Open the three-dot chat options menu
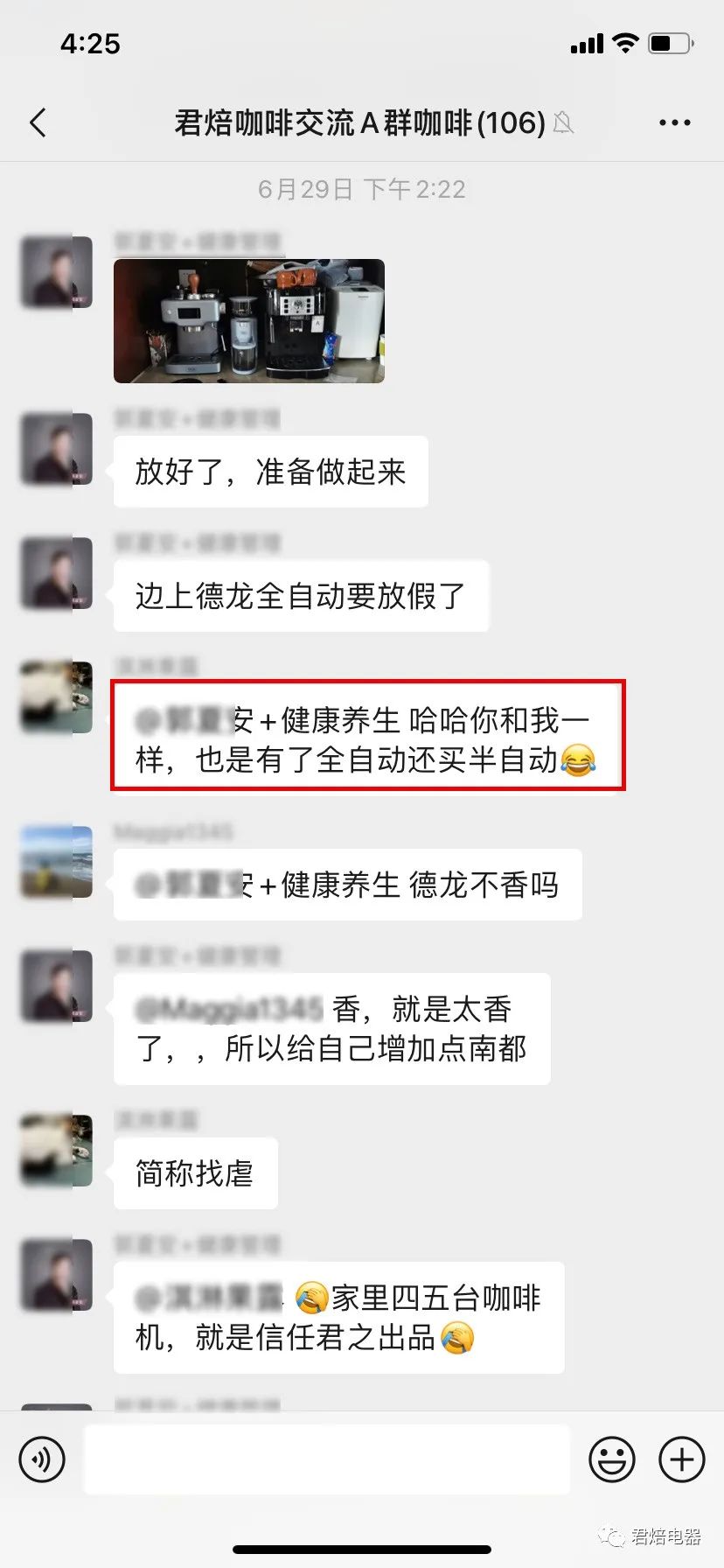 coord(674,122)
